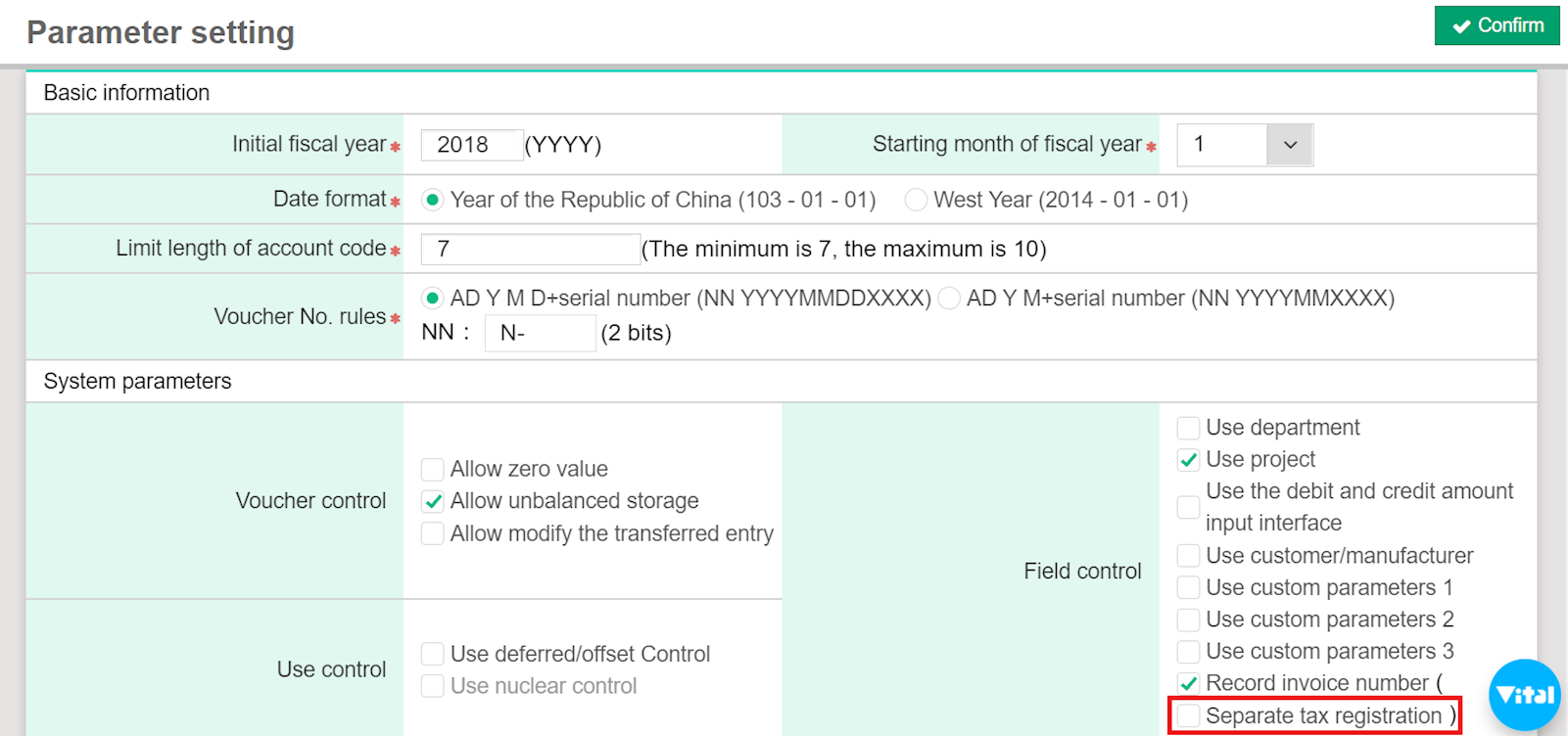Image resolution: width=1568 pixels, height=736 pixels.
Task: Check the Use department option
Action: click(1188, 428)
